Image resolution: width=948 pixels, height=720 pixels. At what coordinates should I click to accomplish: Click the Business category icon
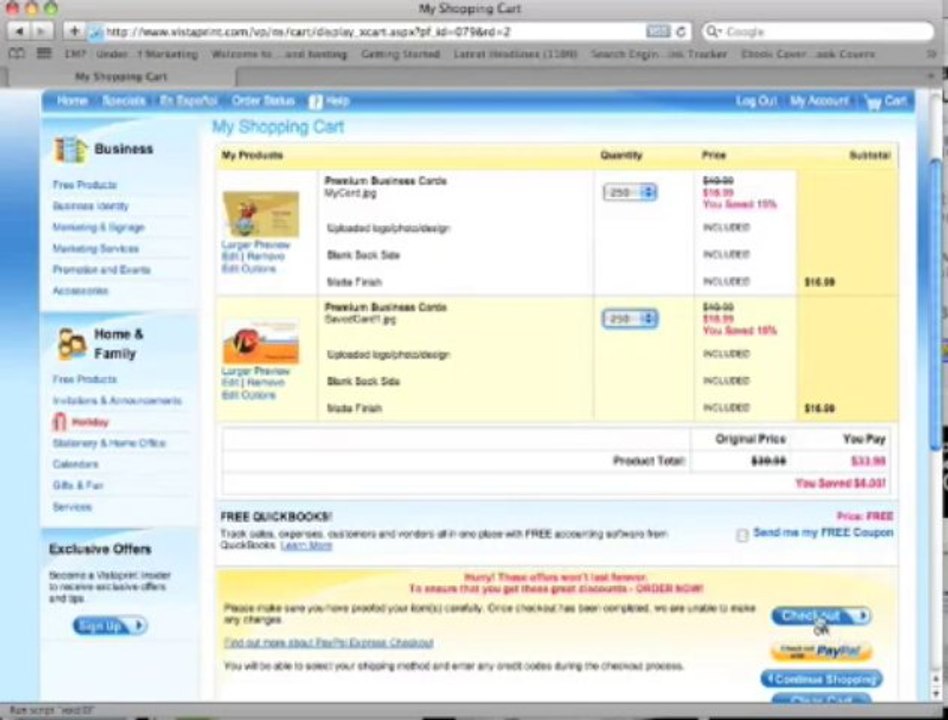click(71, 150)
